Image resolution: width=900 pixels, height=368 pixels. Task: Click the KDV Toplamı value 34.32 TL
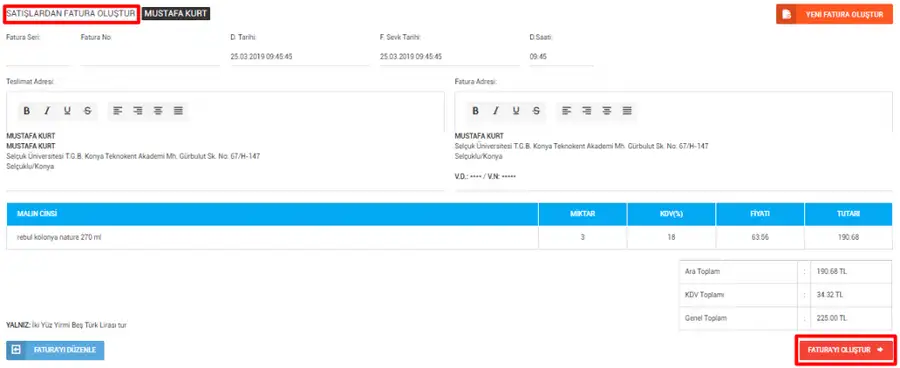(x=829, y=295)
